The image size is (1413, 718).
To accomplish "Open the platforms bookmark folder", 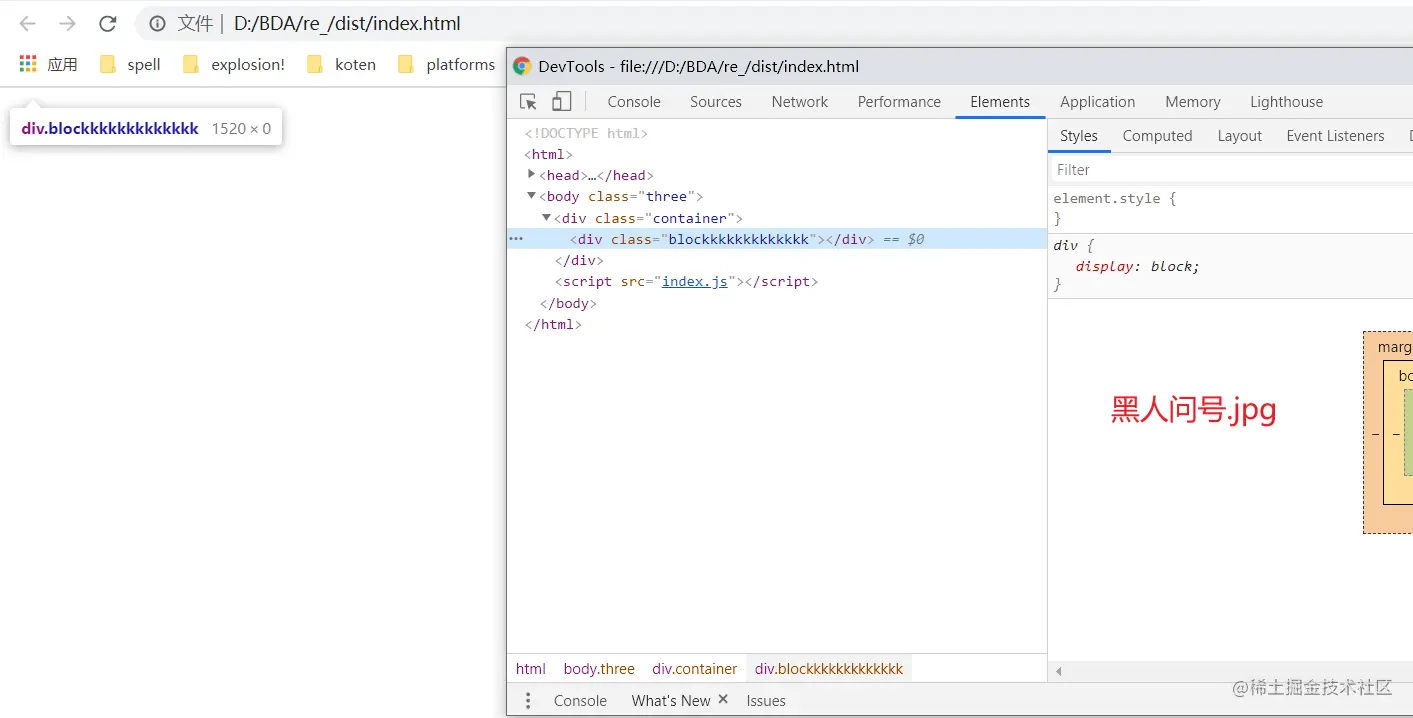I will pyautogui.click(x=446, y=64).
